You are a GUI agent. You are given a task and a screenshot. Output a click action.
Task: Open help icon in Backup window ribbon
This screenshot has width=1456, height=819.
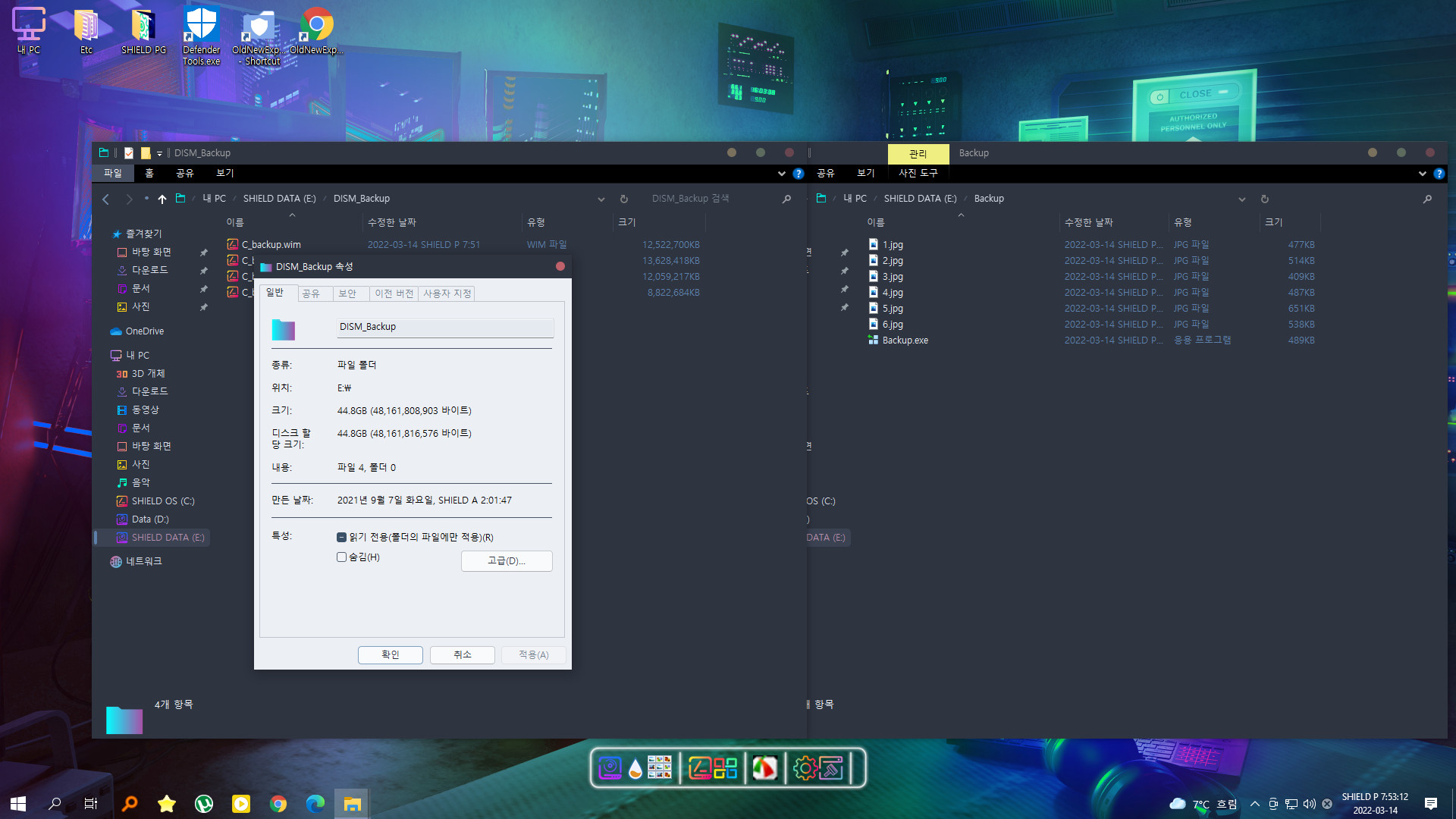point(1439,174)
